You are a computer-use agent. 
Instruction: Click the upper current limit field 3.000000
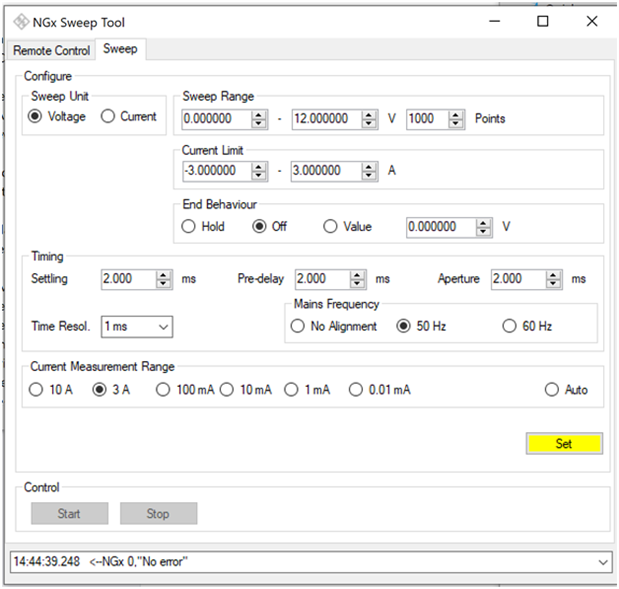click(326, 171)
